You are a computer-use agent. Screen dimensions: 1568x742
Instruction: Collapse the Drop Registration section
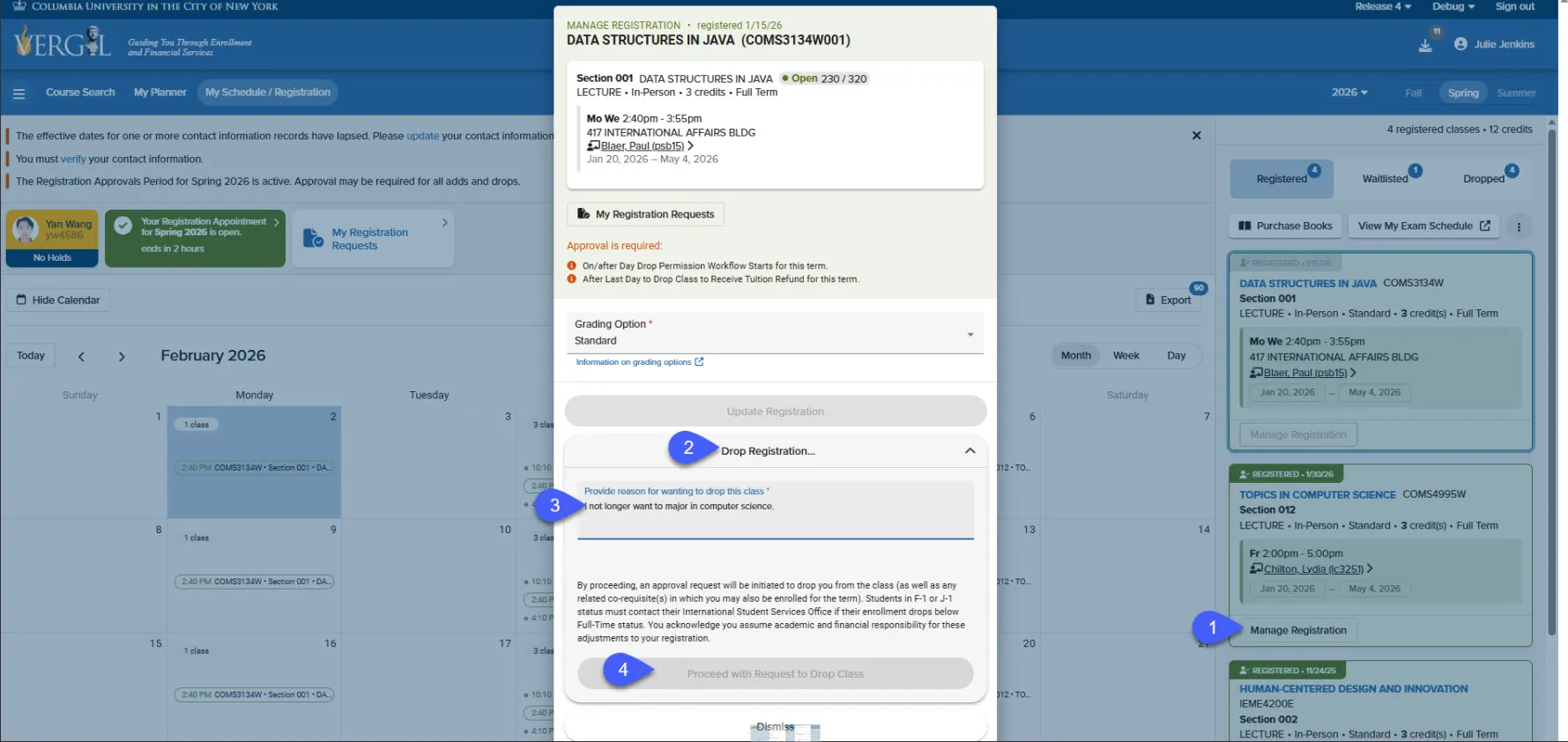pyautogui.click(x=970, y=450)
